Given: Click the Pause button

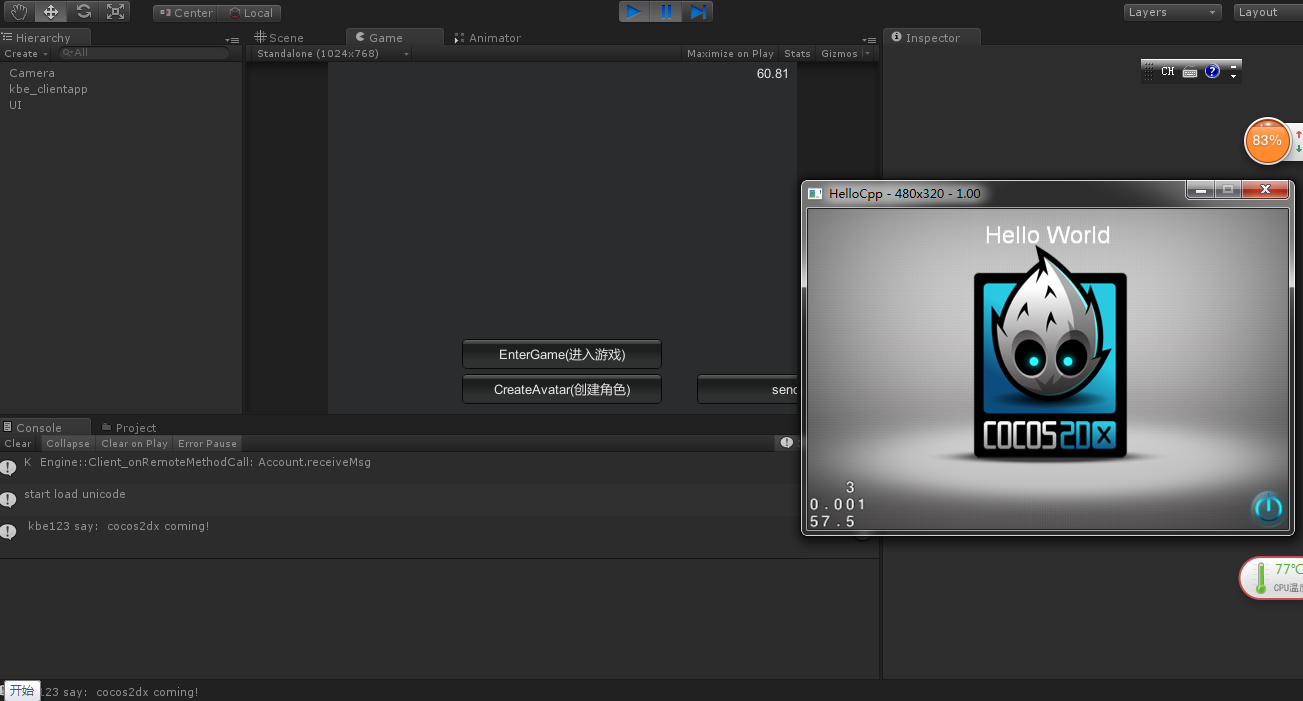Looking at the screenshot, I should pos(666,12).
